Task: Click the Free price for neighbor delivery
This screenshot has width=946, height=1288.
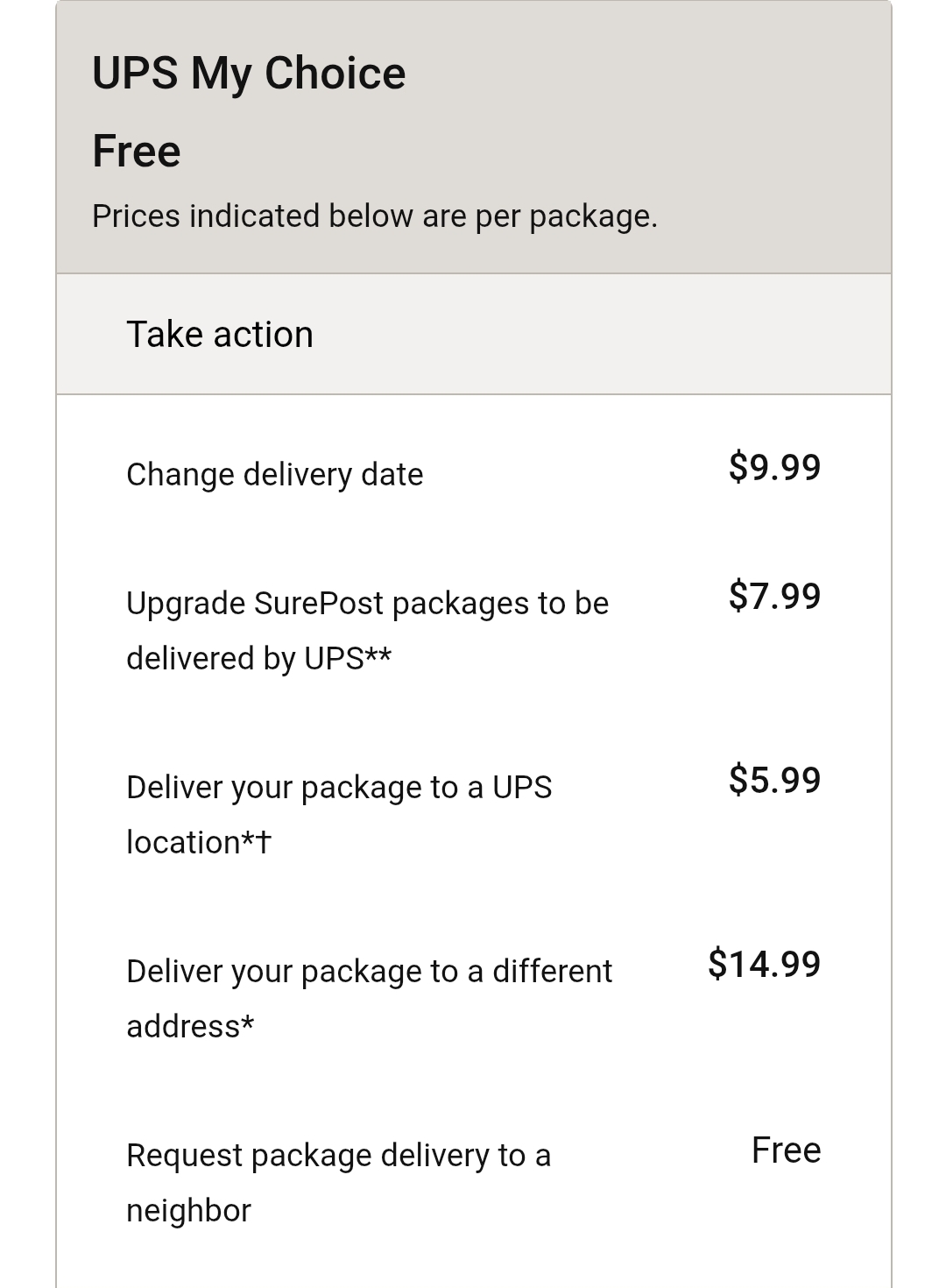Action: tap(786, 1150)
